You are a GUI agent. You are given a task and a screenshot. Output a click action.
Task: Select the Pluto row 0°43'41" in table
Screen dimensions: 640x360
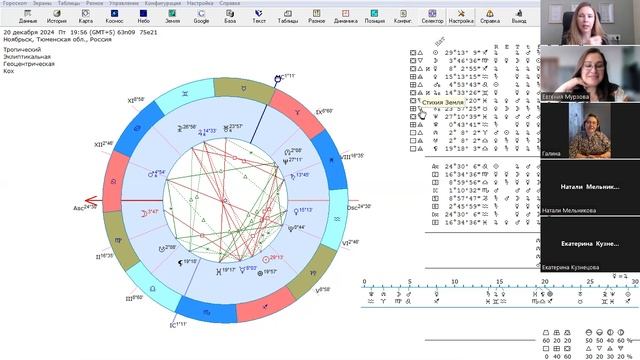pos(474,124)
